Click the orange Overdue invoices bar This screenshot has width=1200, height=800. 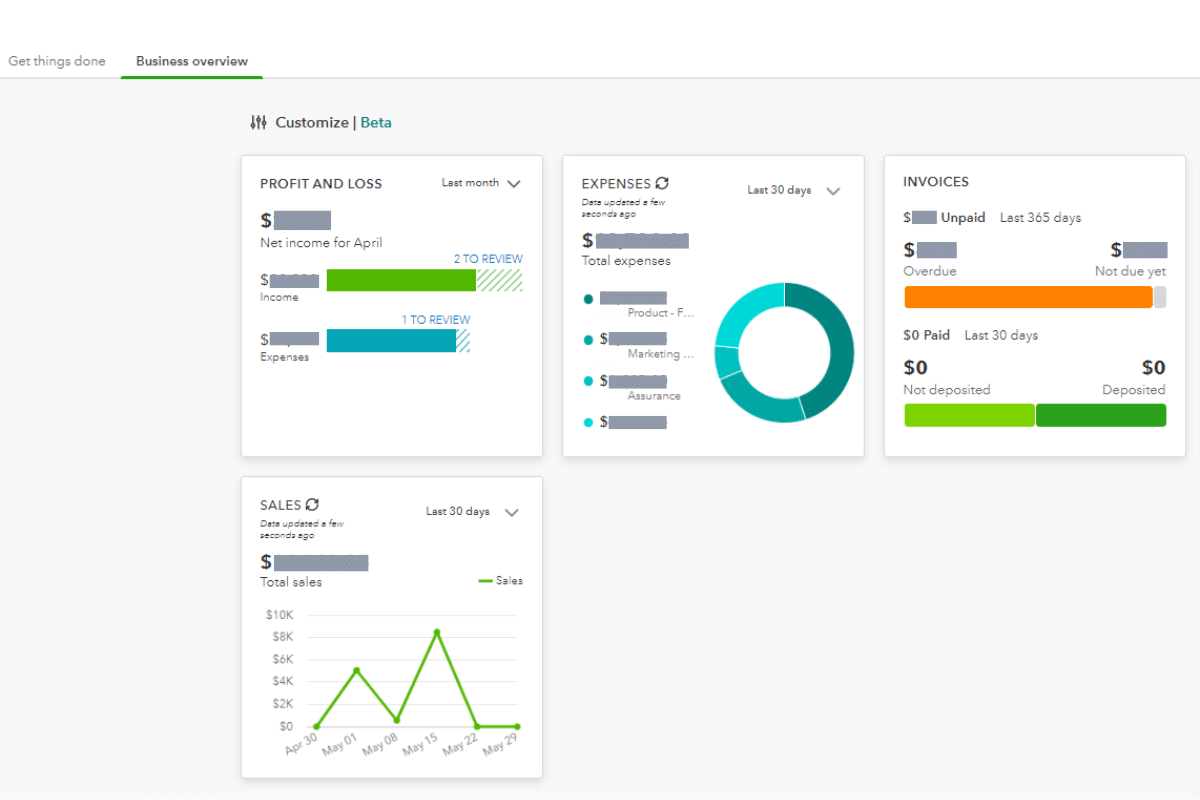(x=1030, y=296)
